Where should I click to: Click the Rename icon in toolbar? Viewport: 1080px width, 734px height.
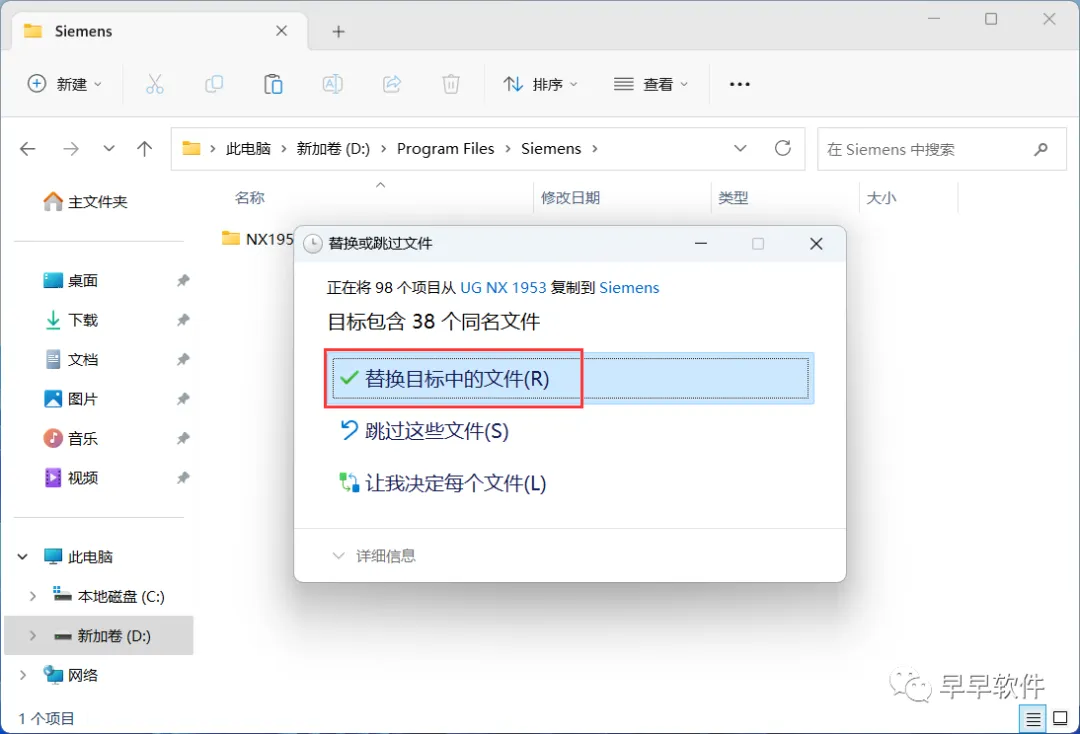[x=333, y=84]
